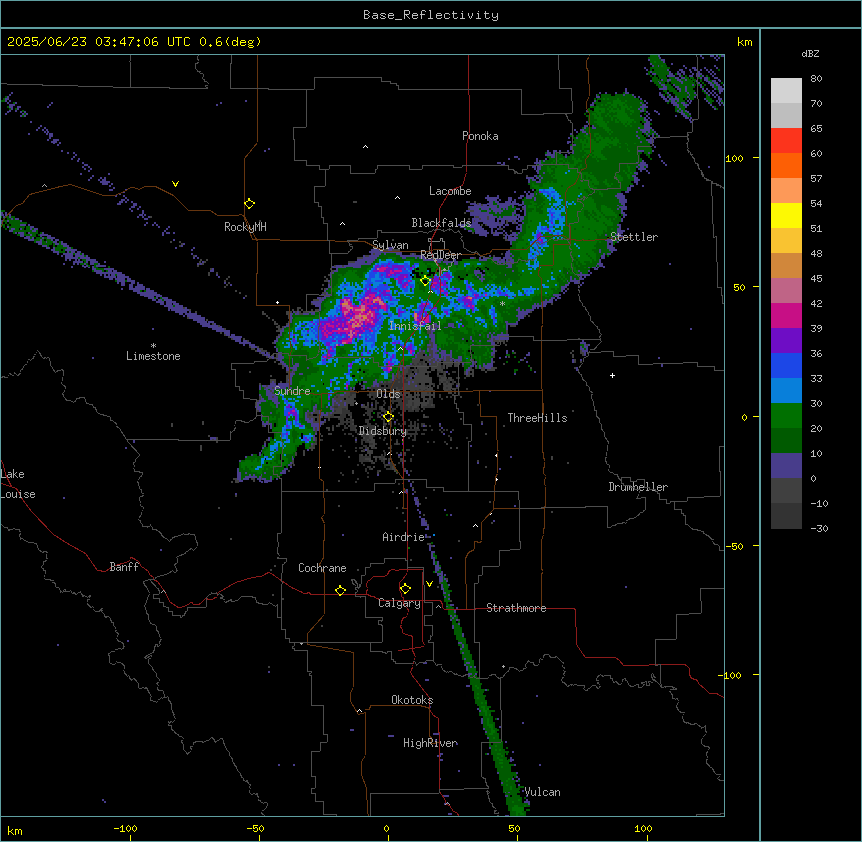Click the Blackfalds city label

click(441, 223)
